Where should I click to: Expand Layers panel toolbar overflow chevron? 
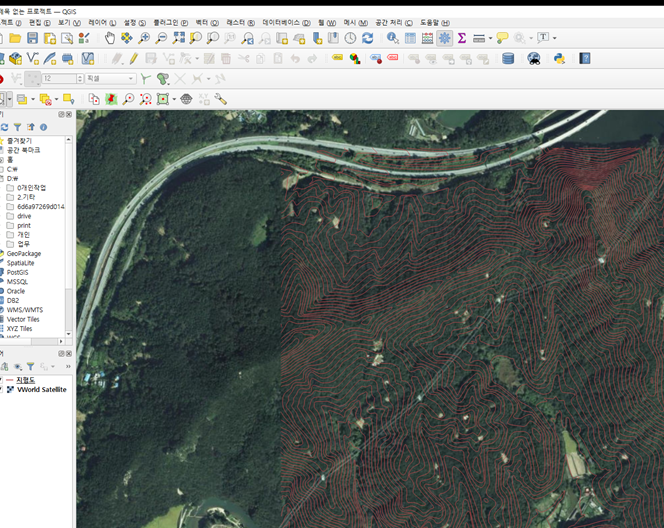pyautogui.click(x=68, y=366)
